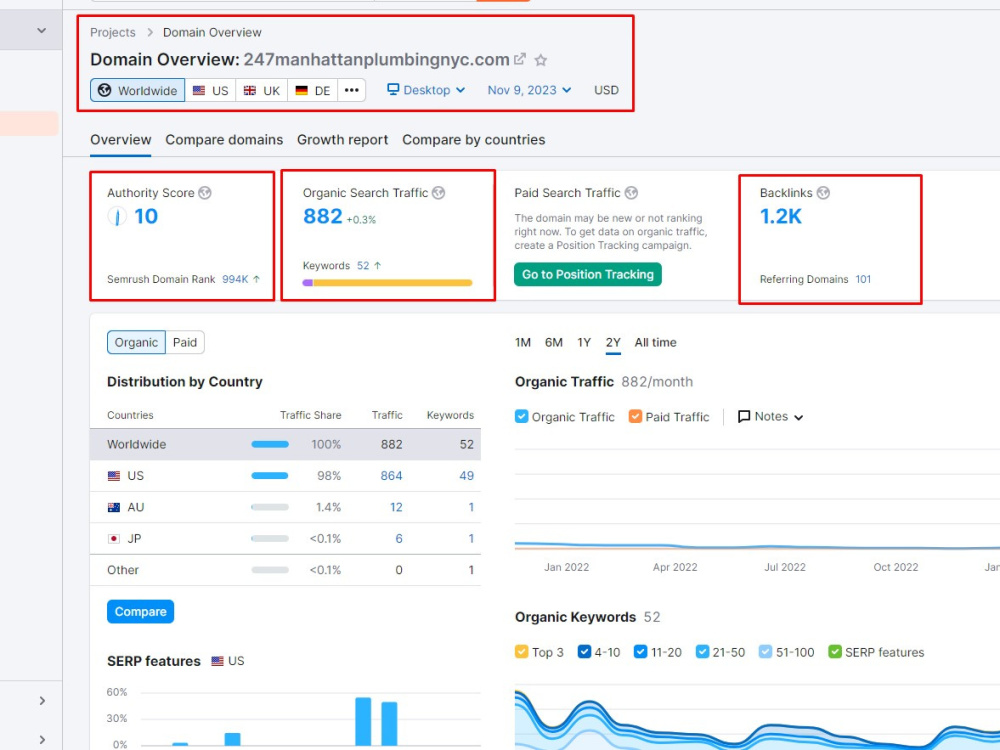Screen dimensions: 1000x750
Task: Click Worldwide traffic share bar
Action: 270,445
